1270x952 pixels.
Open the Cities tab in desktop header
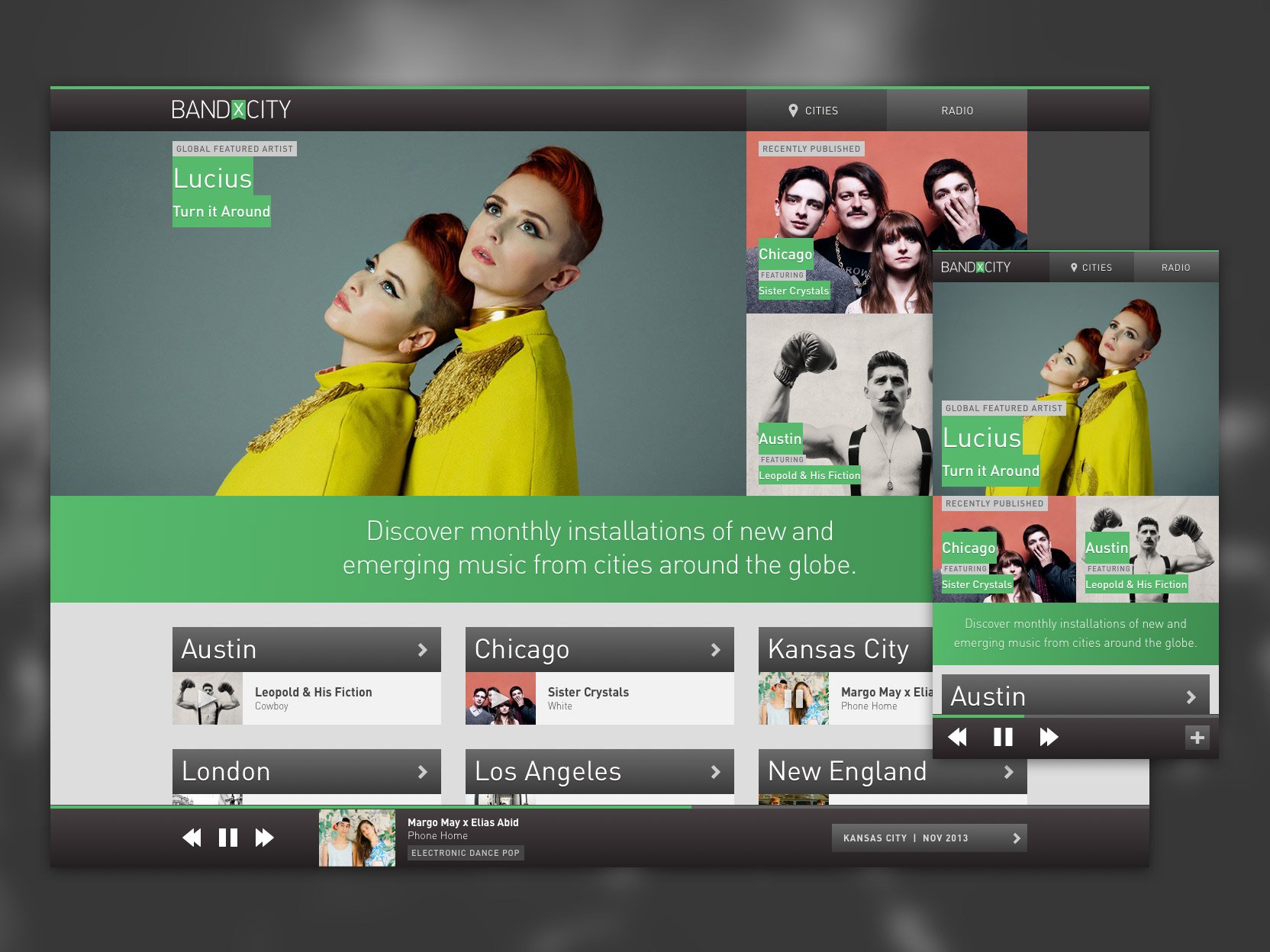pos(816,111)
